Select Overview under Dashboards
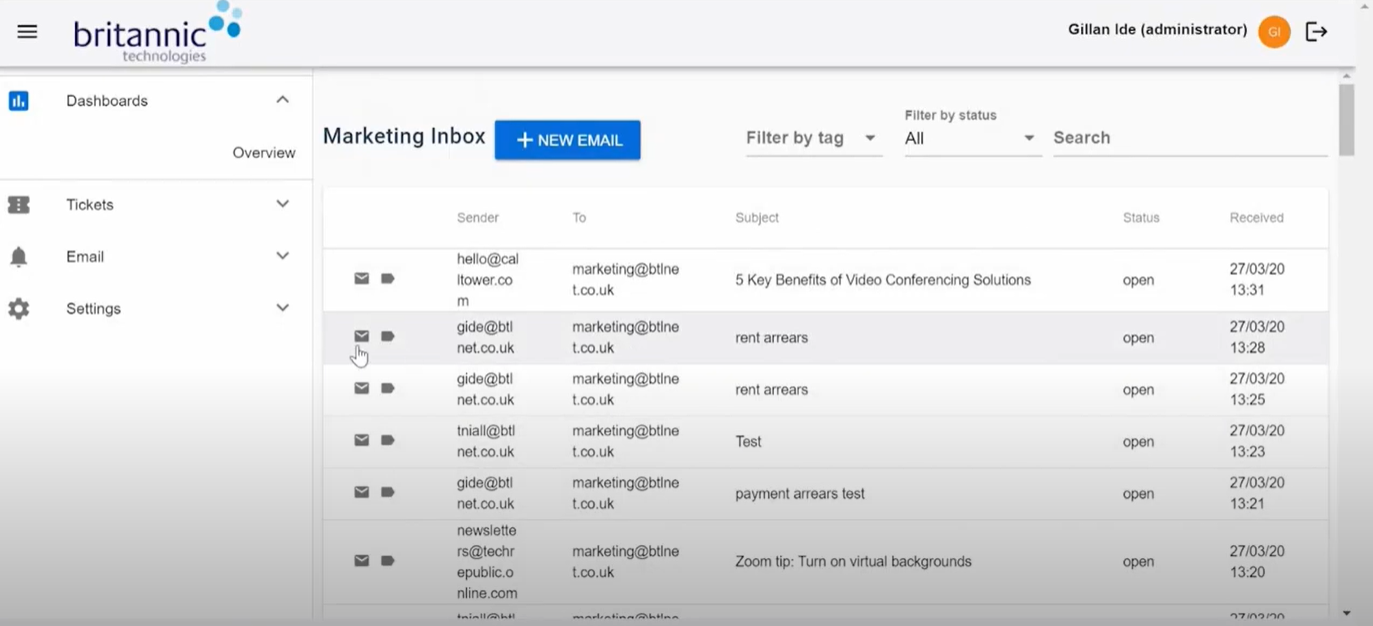Screen dimensions: 1373x626 click(x=263, y=152)
